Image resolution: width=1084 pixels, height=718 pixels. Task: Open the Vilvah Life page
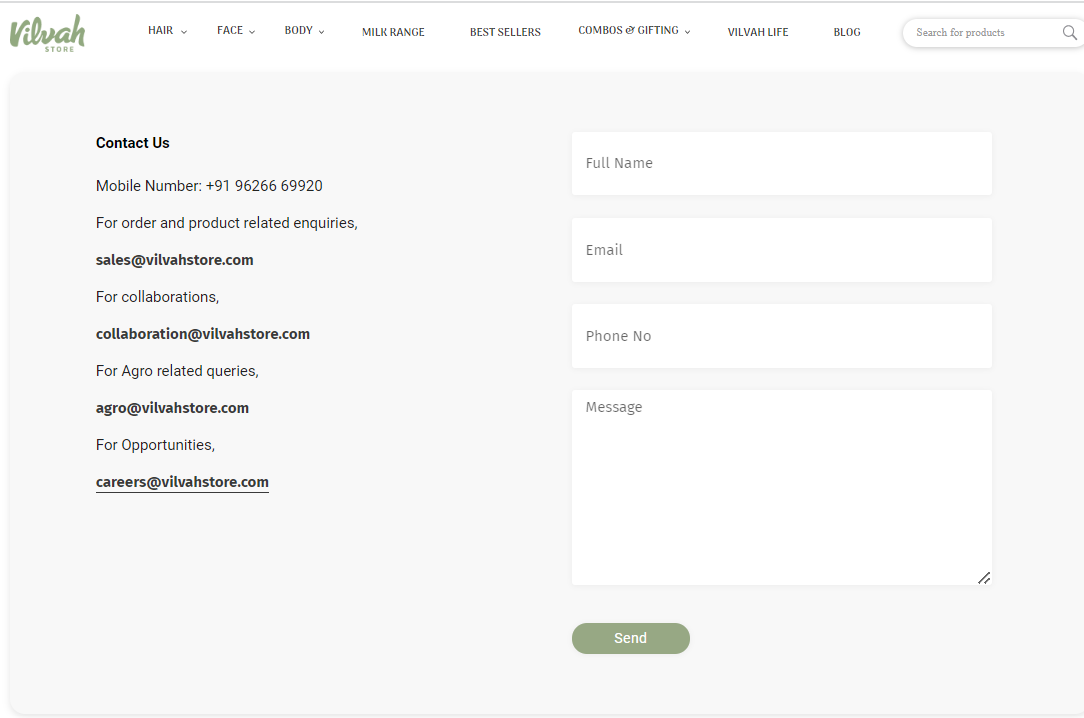coord(757,32)
